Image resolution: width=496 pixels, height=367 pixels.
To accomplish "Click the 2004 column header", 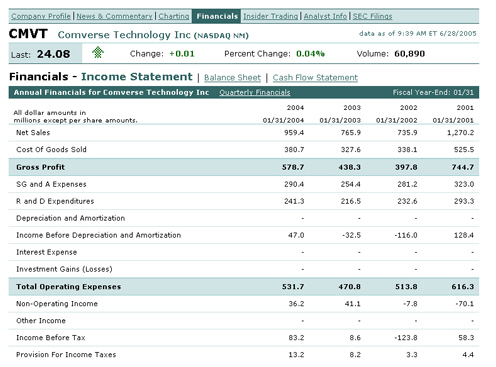I will click(295, 108).
